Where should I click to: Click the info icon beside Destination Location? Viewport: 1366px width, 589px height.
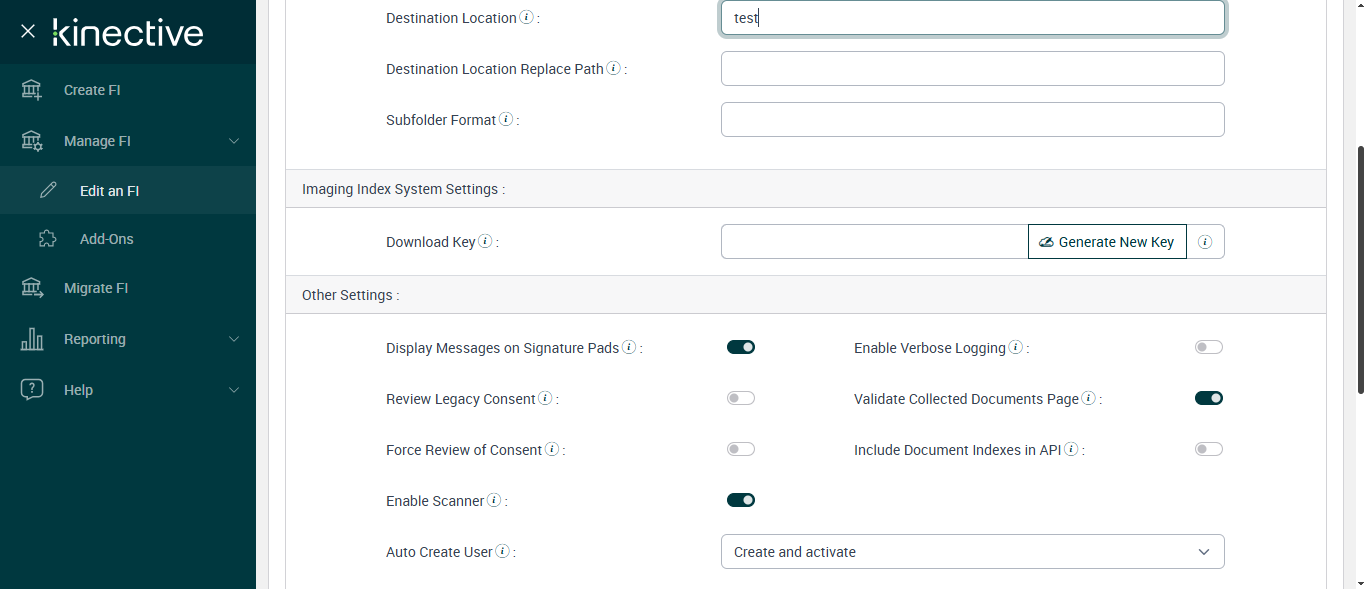[527, 18]
